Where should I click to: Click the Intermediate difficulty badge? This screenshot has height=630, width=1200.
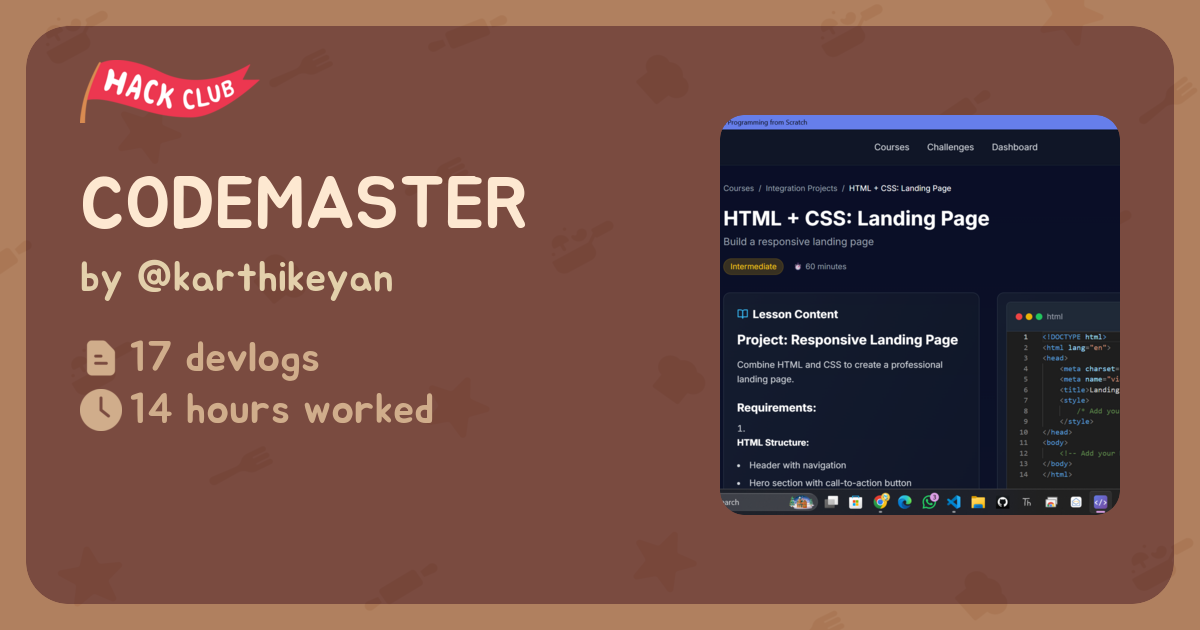click(753, 267)
